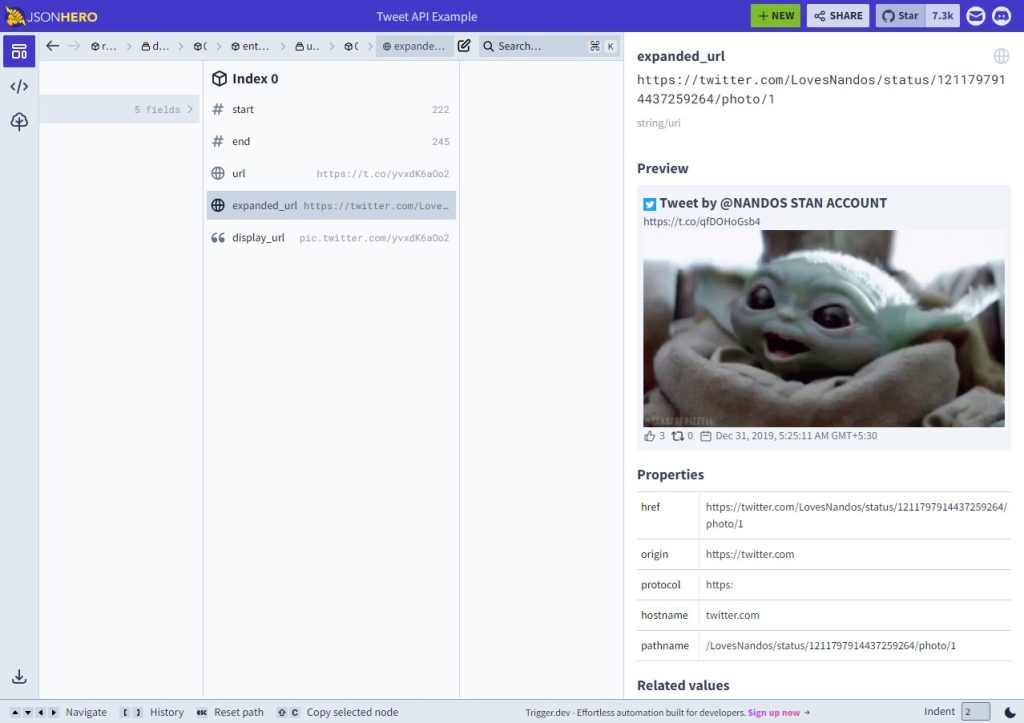Image resolution: width=1024 pixels, height=723 pixels.
Task: Click the edit path pencil icon
Action: tap(464, 46)
